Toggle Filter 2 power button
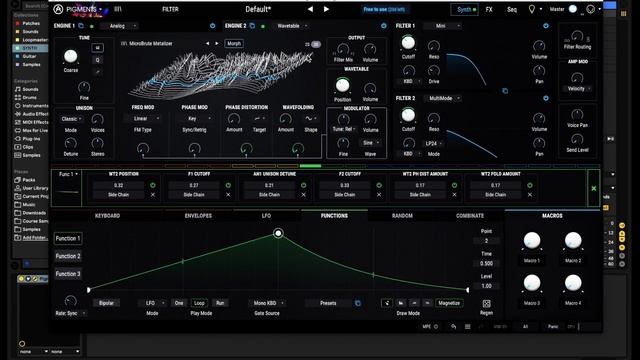640x360 pixels. (x=546, y=98)
